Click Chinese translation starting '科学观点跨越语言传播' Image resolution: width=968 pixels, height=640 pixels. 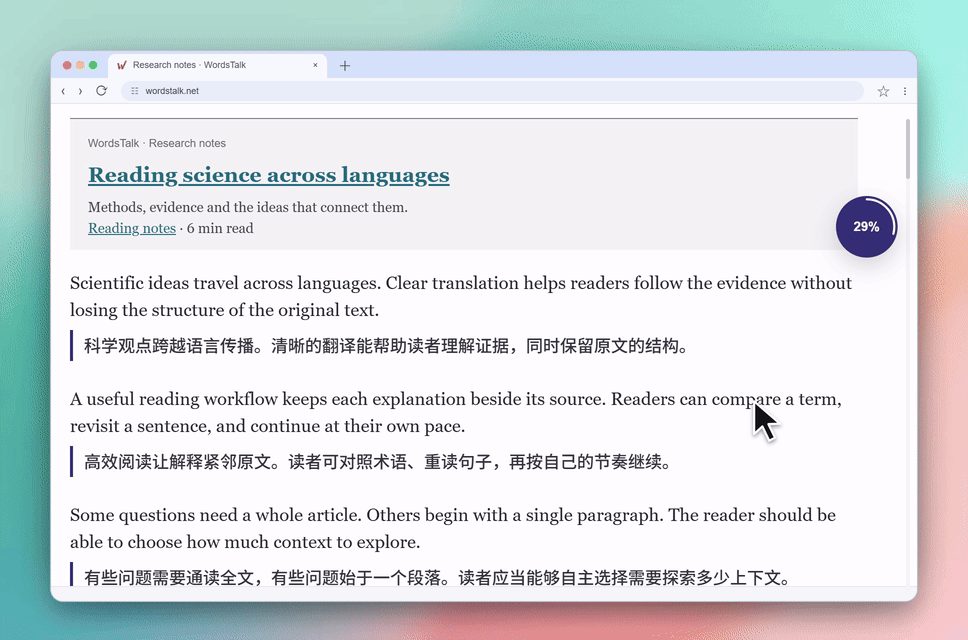tap(386, 346)
